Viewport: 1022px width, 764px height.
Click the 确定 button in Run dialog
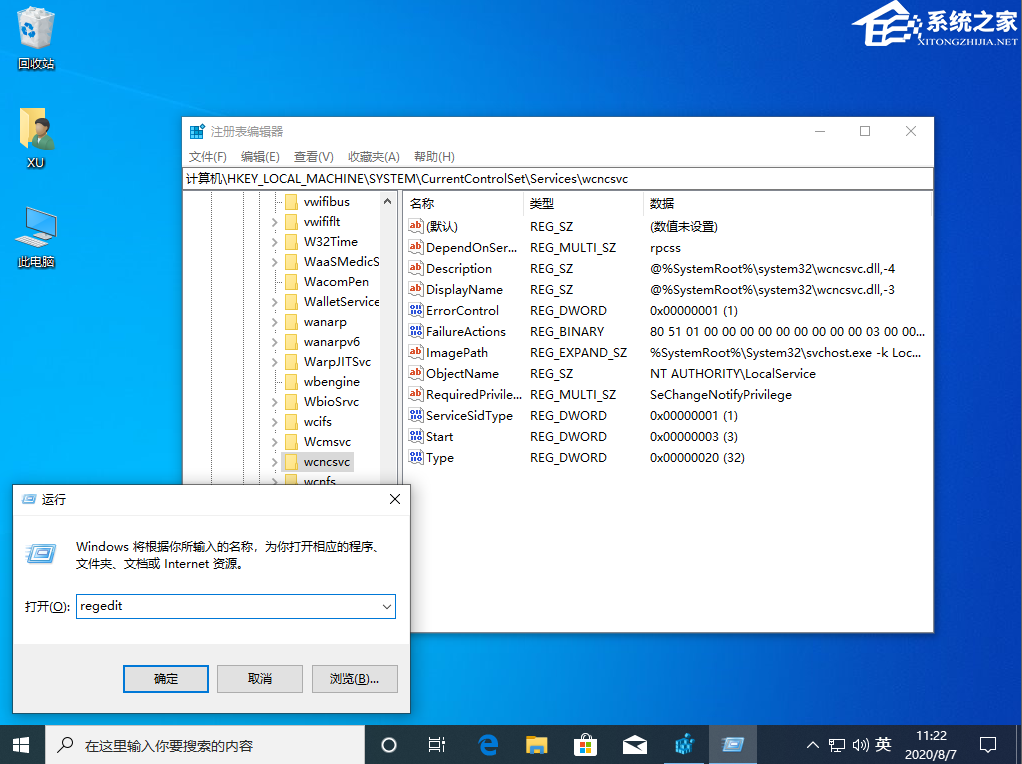point(166,679)
